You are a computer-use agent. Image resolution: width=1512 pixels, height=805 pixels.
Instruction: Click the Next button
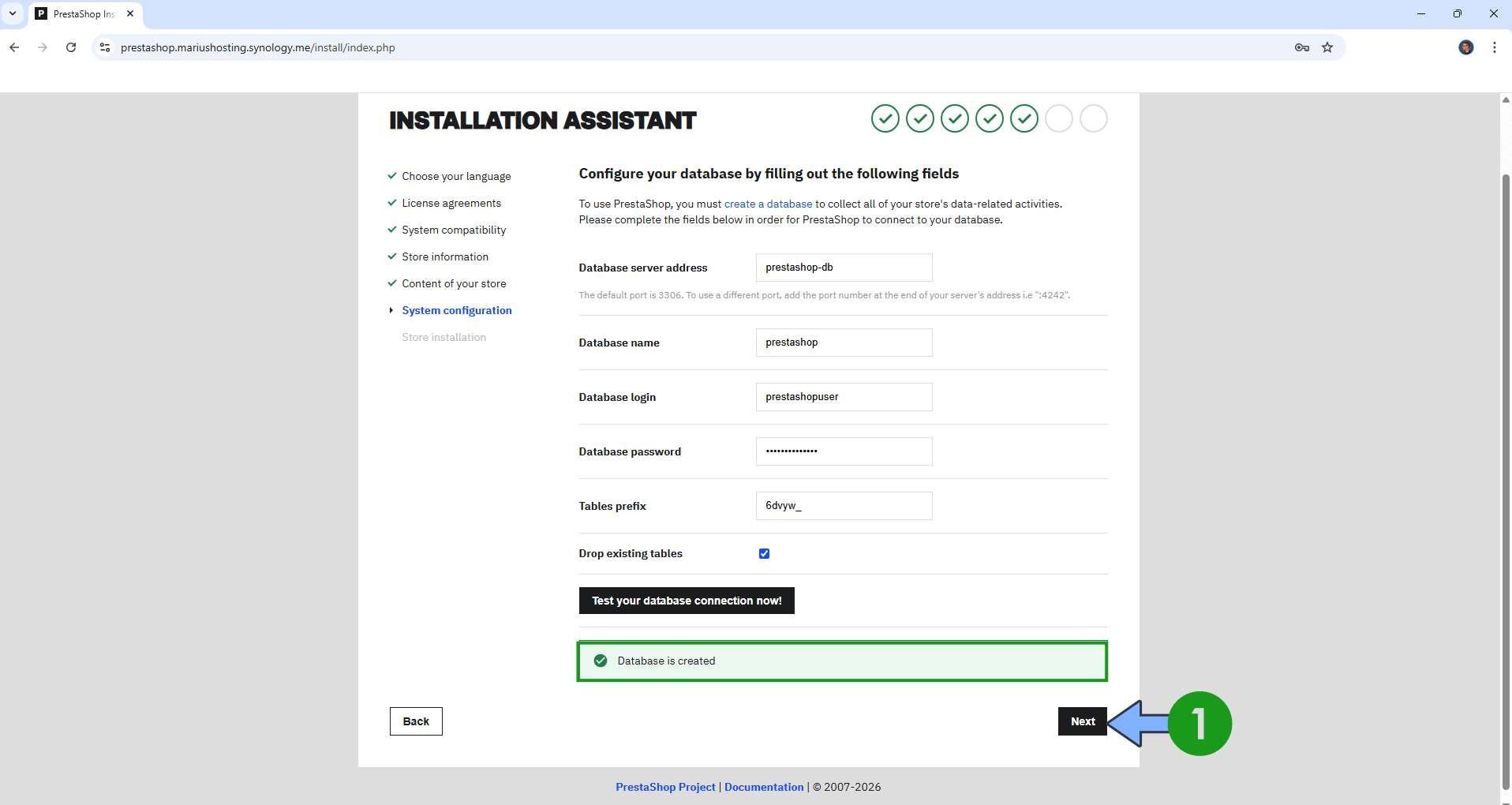(x=1082, y=721)
